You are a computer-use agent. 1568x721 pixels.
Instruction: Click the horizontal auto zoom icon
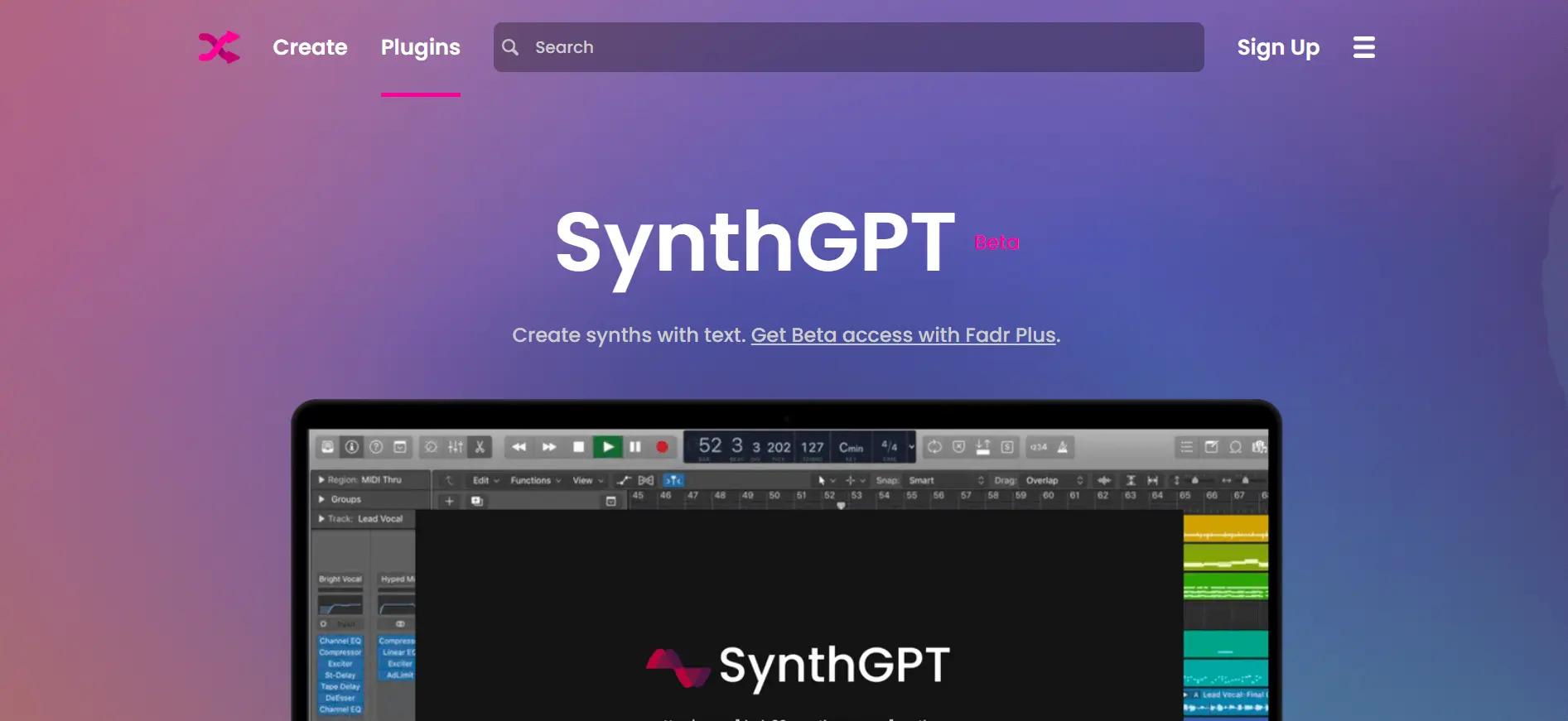(x=1152, y=480)
